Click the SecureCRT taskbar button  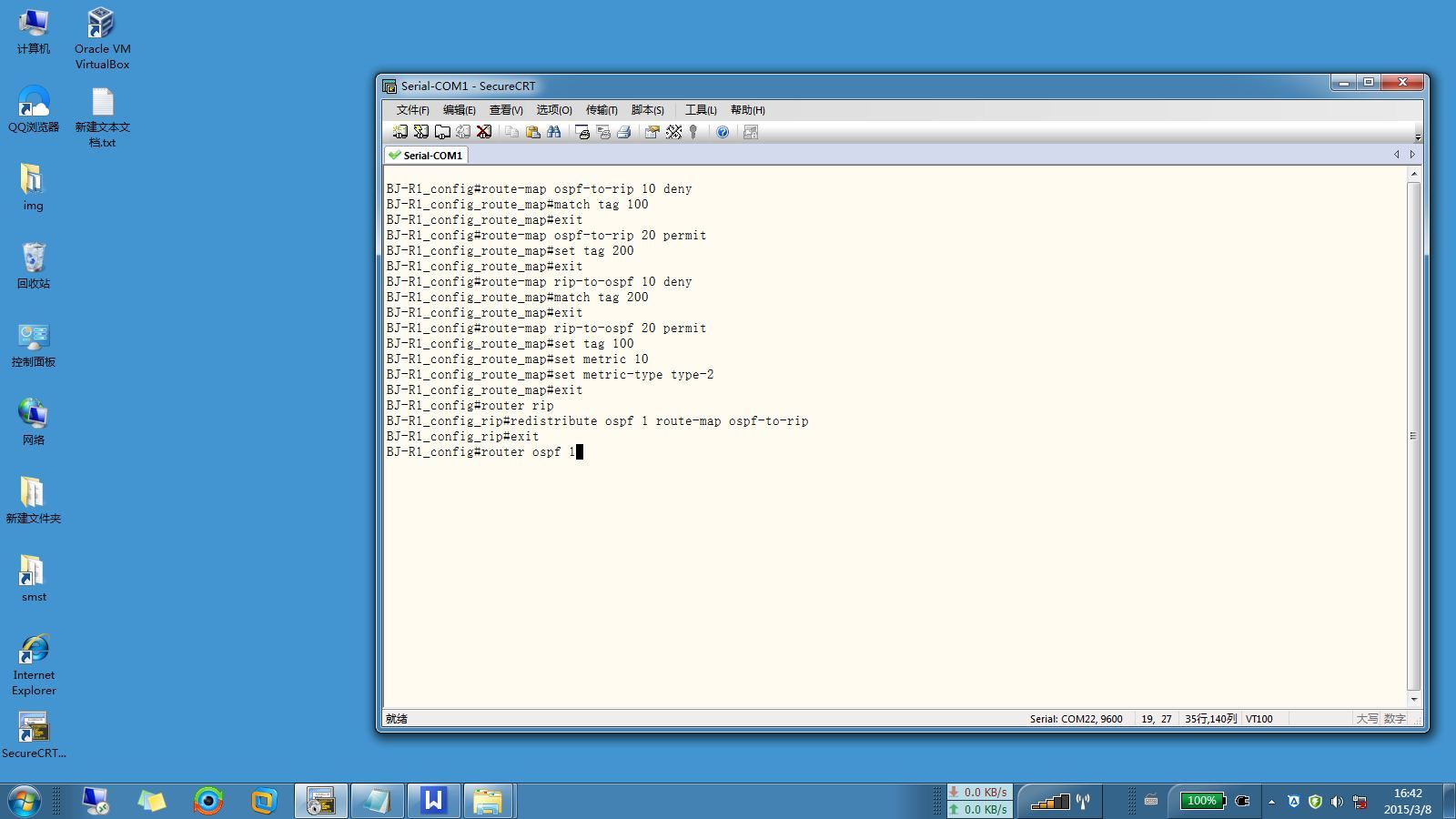pyautogui.click(x=320, y=801)
